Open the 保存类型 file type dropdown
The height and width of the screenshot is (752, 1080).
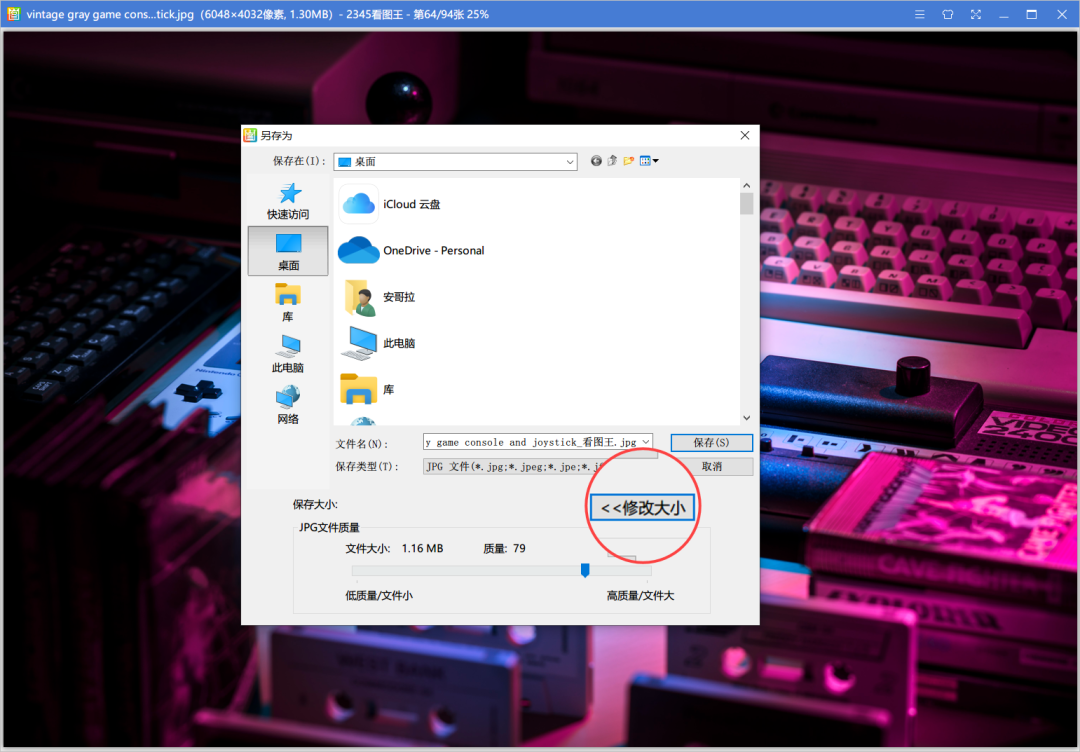point(645,465)
